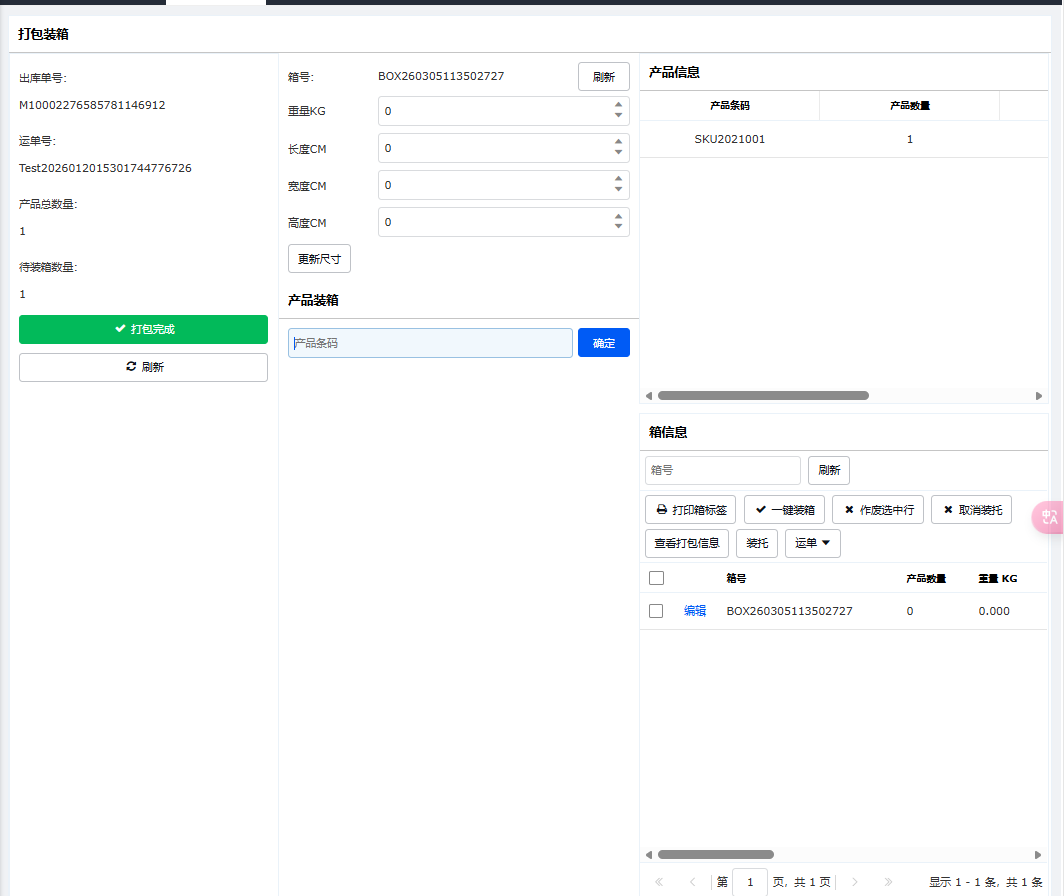Click 打印箱标签 printer button
Image resolution: width=1064 pixels, height=896 pixels.
tap(690, 510)
